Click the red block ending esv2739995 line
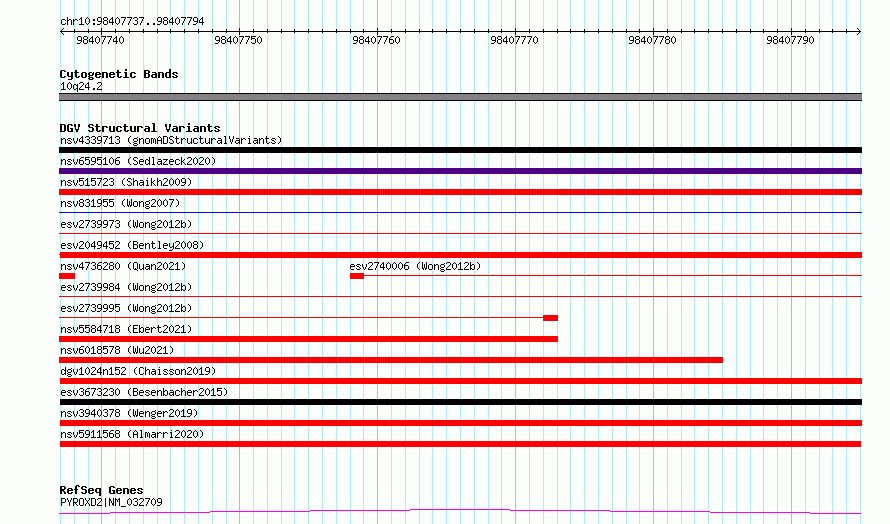The height and width of the screenshot is (524, 890). (550, 318)
